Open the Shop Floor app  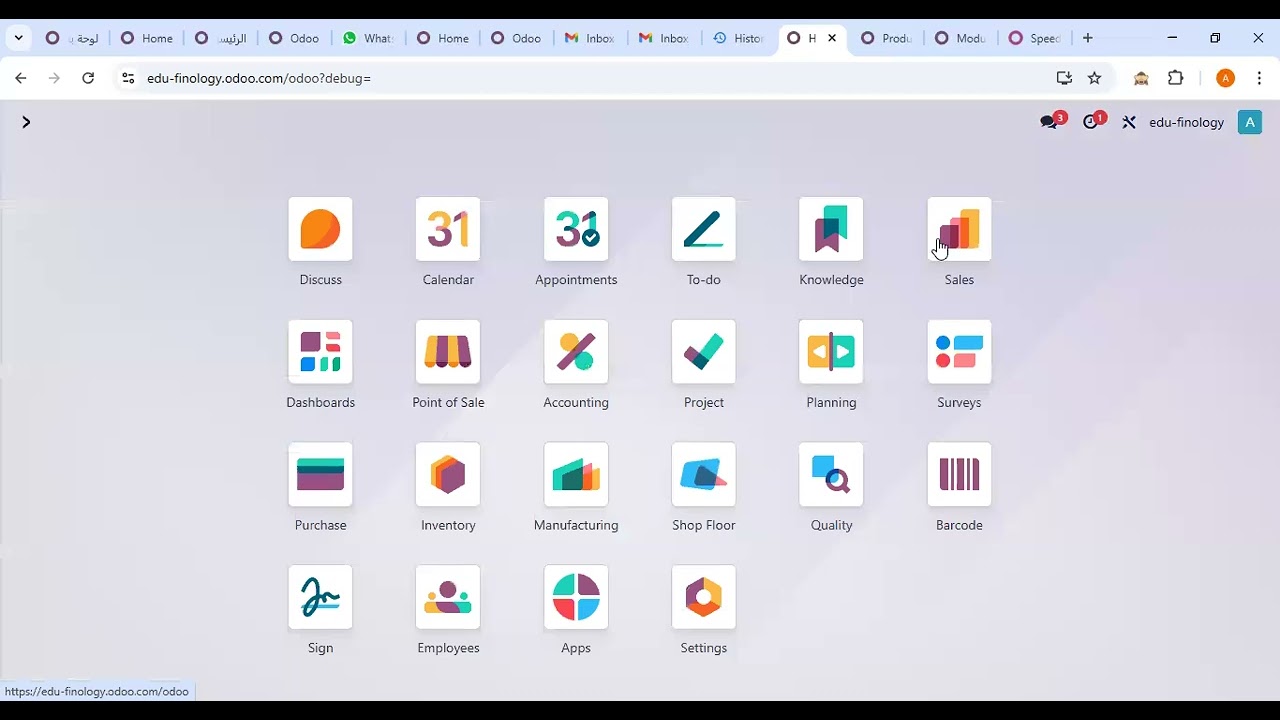[704, 475]
